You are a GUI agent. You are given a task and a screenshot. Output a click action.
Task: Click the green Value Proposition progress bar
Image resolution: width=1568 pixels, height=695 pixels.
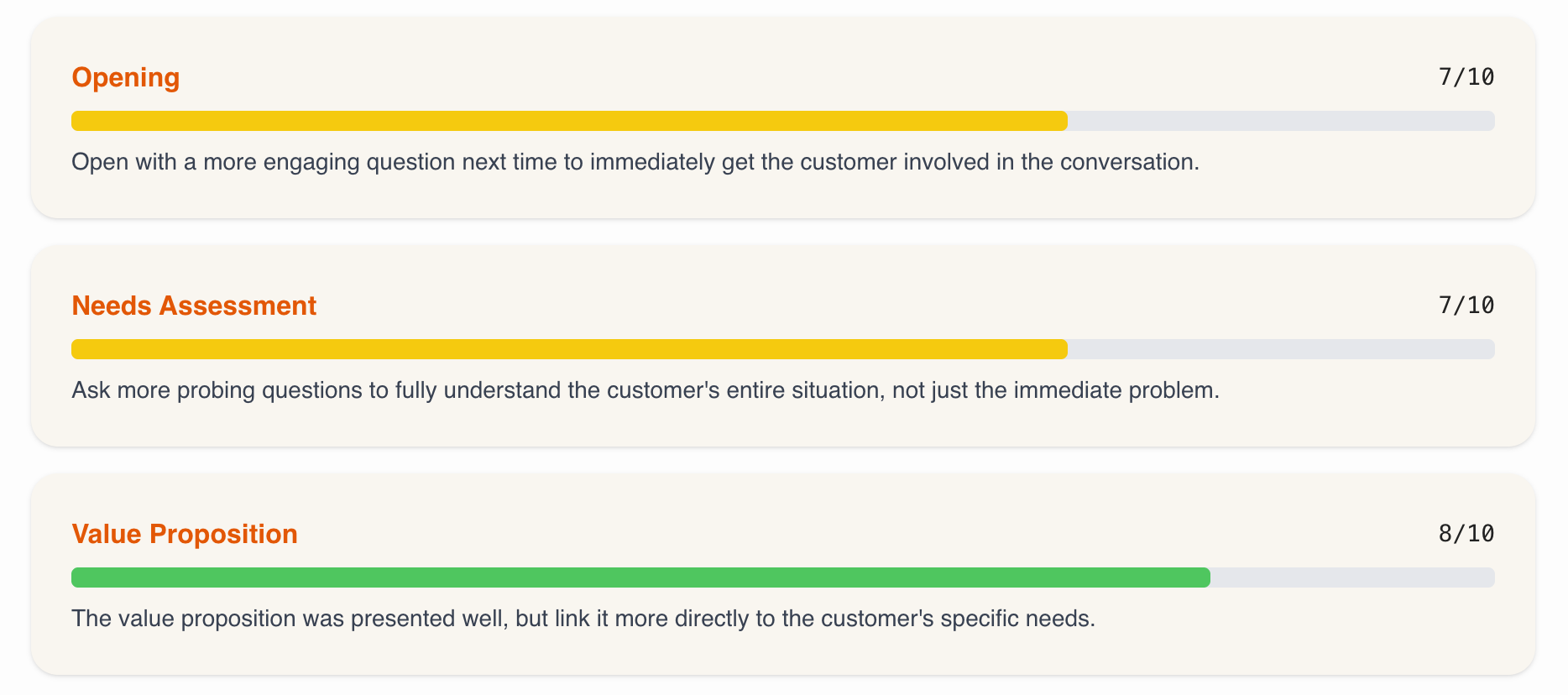tap(640, 577)
